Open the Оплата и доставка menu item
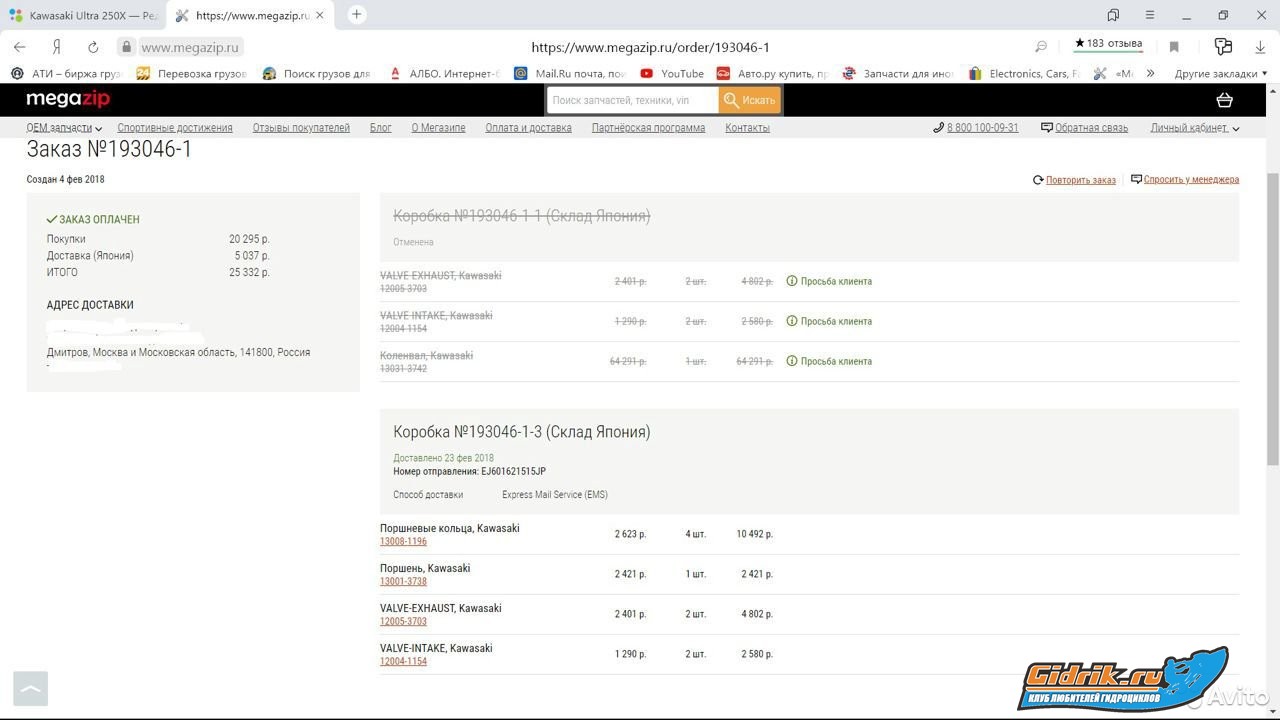The image size is (1280, 720). click(x=528, y=128)
